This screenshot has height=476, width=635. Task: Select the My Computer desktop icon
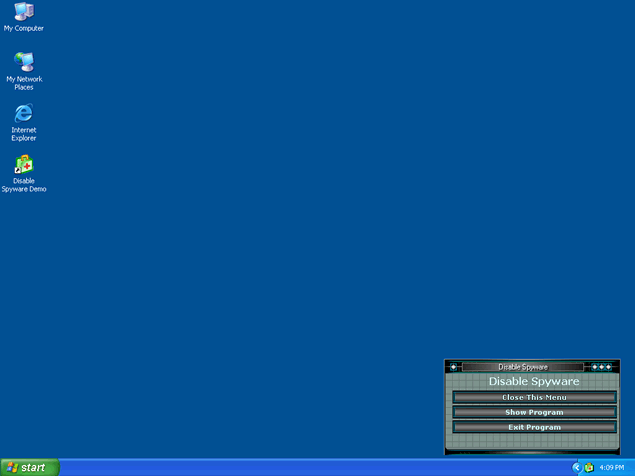click(23, 12)
